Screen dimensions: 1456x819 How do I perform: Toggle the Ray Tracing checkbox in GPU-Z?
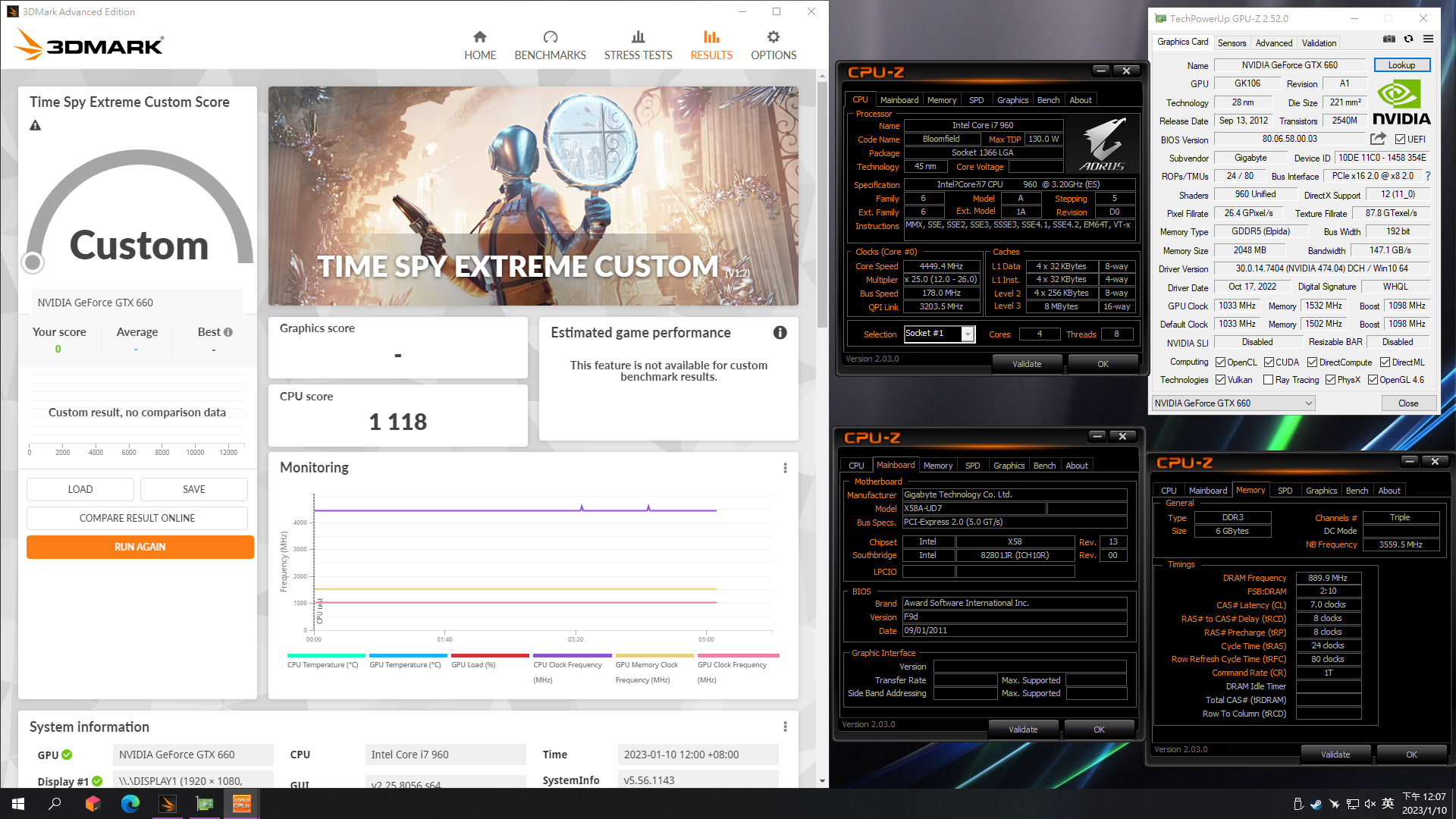[1268, 380]
